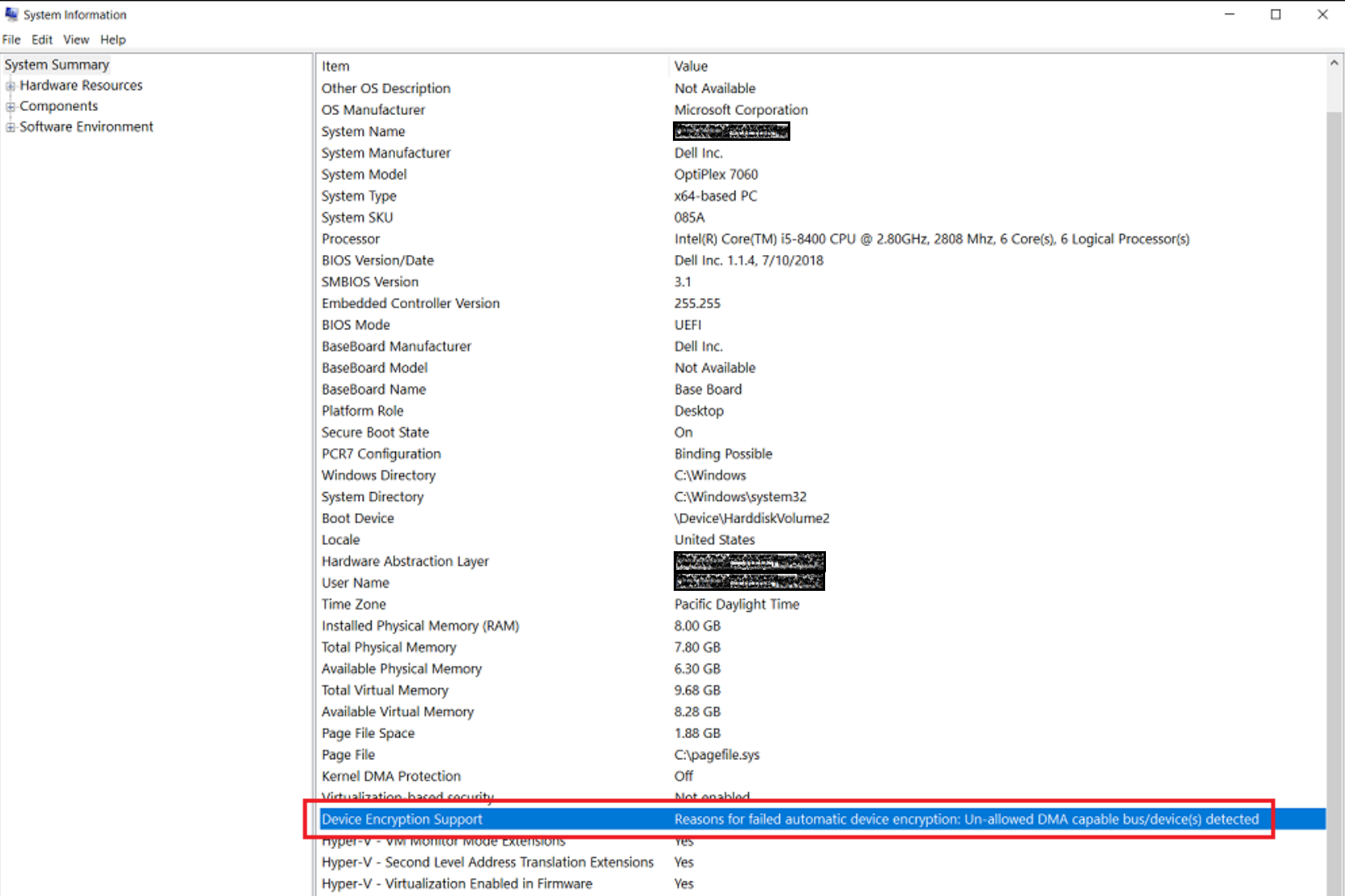Screen dimensions: 1345x896
Task: Open the Edit menu
Action: (x=41, y=39)
